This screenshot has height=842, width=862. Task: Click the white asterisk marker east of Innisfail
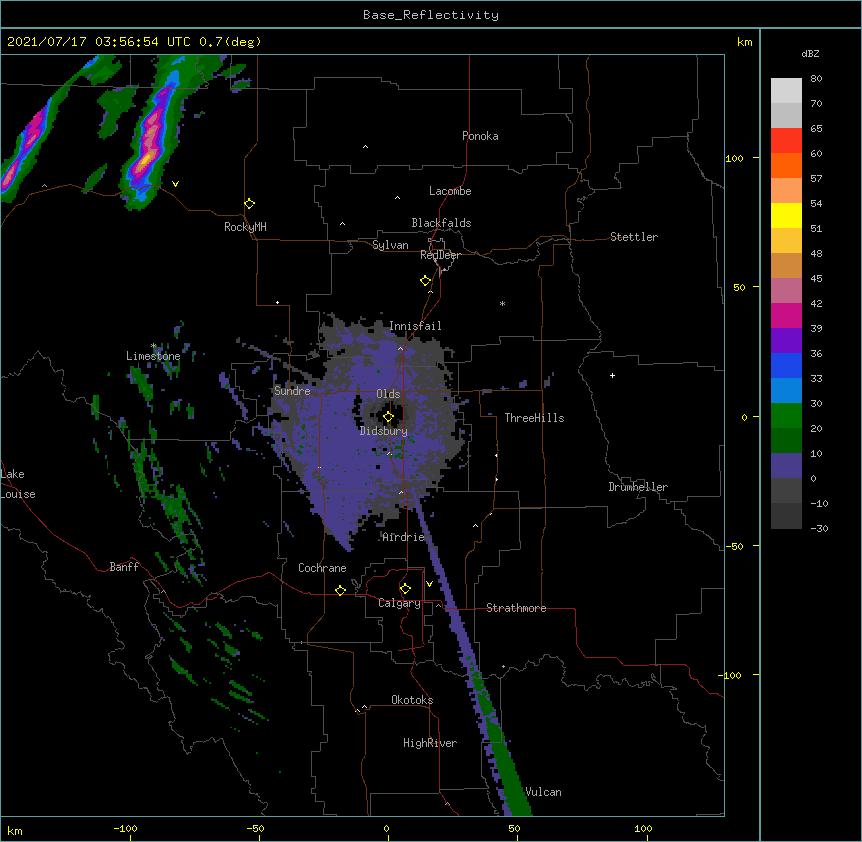click(502, 303)
